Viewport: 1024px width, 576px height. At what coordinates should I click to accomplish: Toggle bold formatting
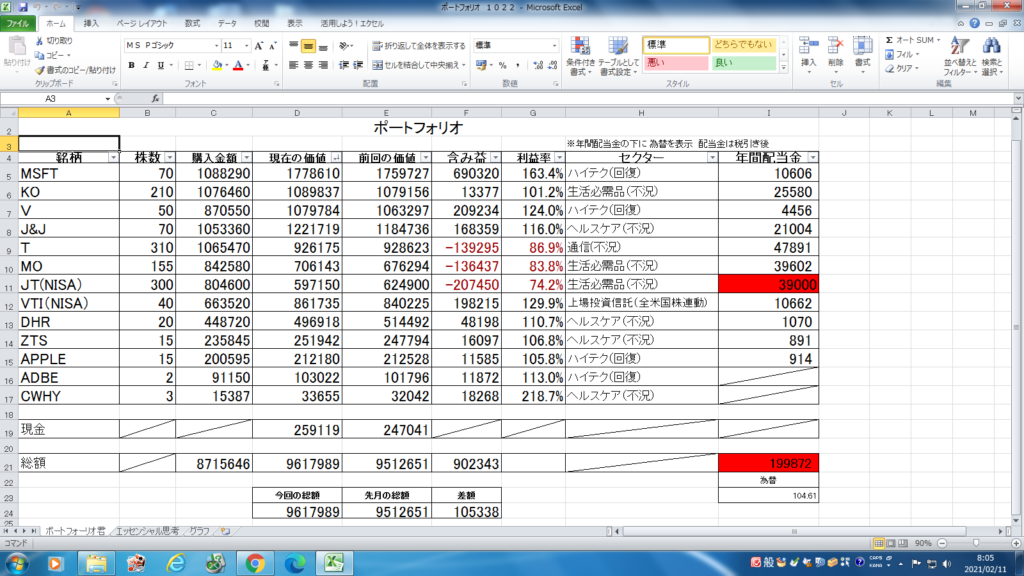(x=131, y=65)
